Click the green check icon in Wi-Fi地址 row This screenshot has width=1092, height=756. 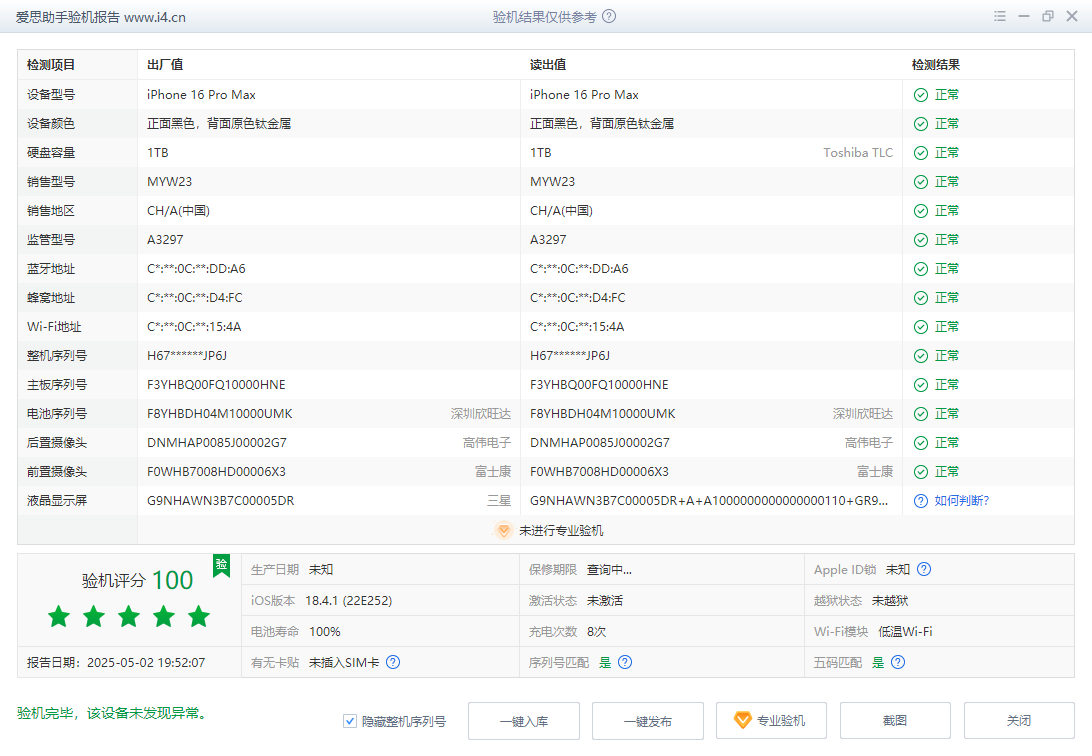point(921,327)
